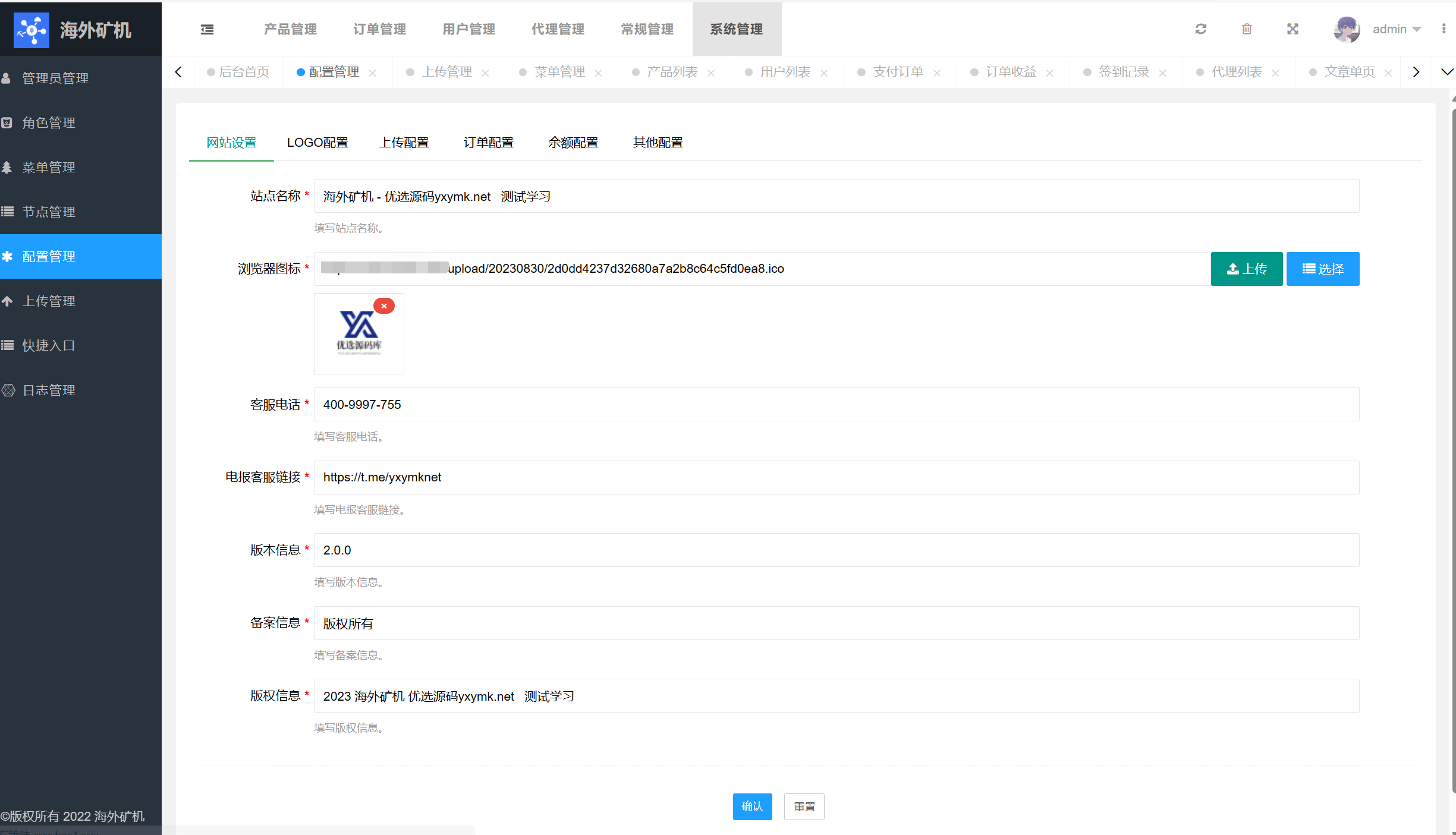This screenshot has height=835, width=1456.
Task: Open the 常规管理 top menu
Action: [x=647, y=29]
